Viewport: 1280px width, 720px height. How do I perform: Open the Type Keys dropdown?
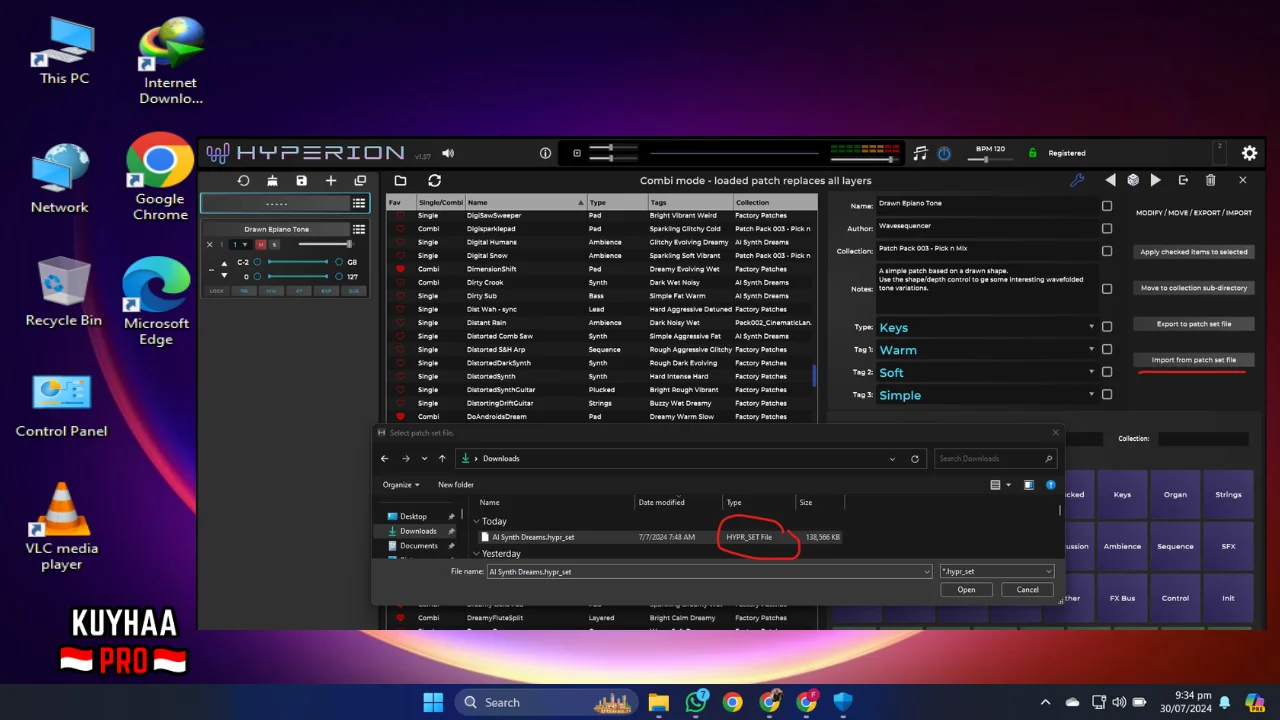[x=986, y=327]
